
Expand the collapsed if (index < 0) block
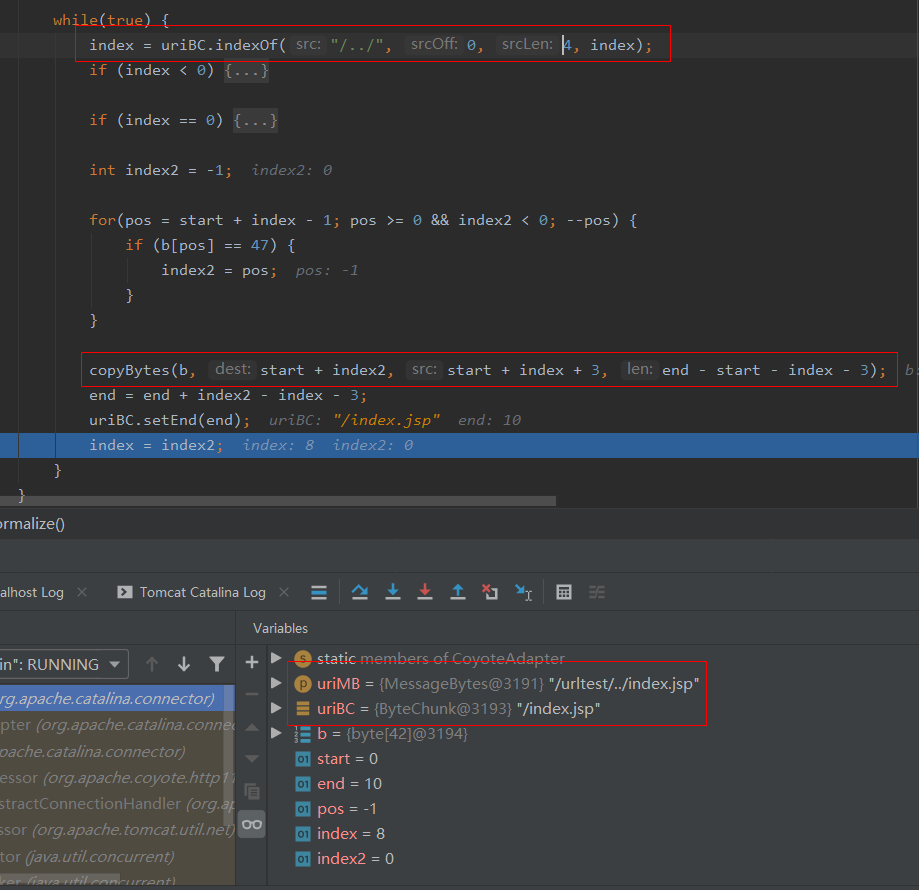coord(246,70)
